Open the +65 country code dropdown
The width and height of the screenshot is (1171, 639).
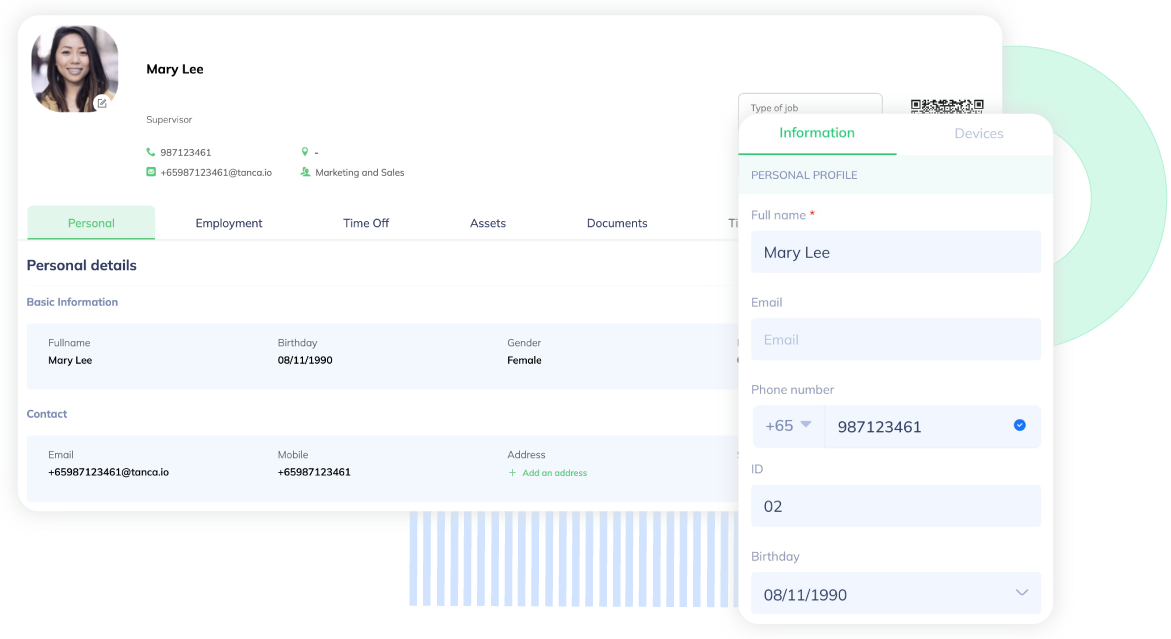pyautogui.click(x=788, y=426)
